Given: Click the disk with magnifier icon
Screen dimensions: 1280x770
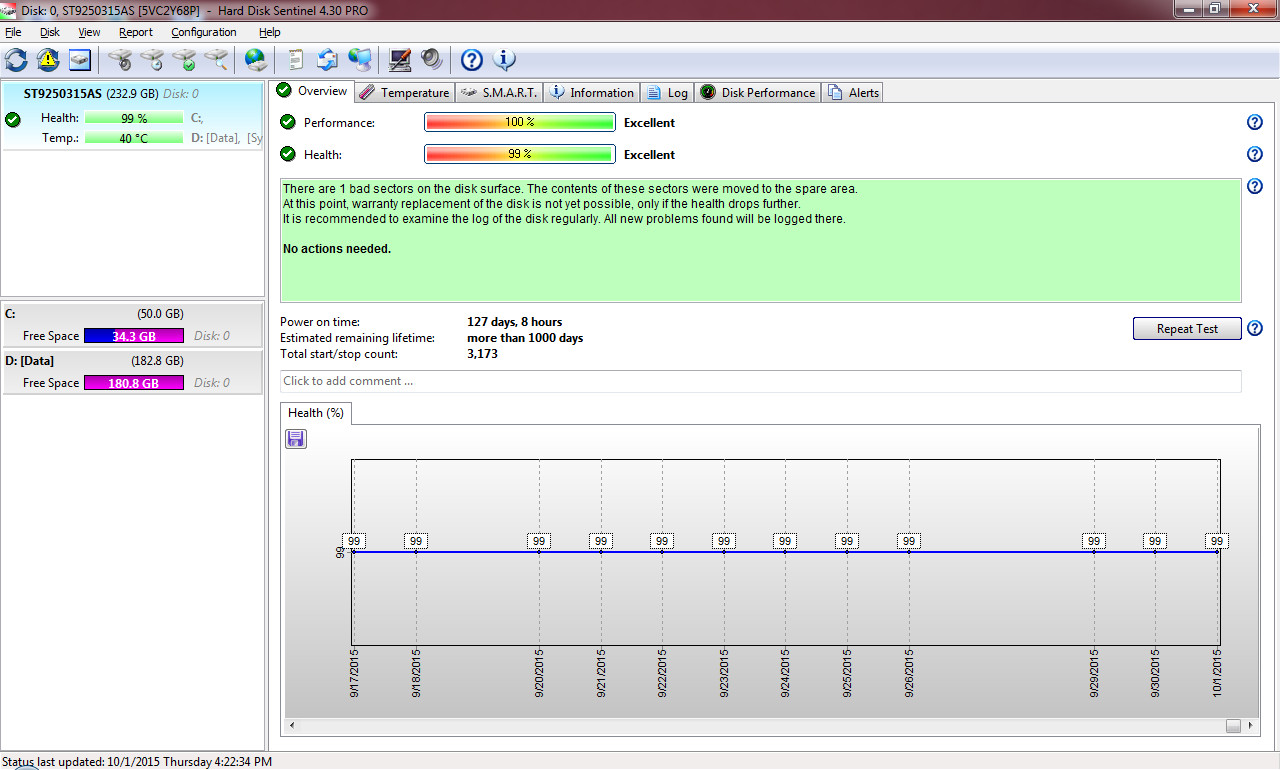Looking at the screenshot, I should 216,60.
